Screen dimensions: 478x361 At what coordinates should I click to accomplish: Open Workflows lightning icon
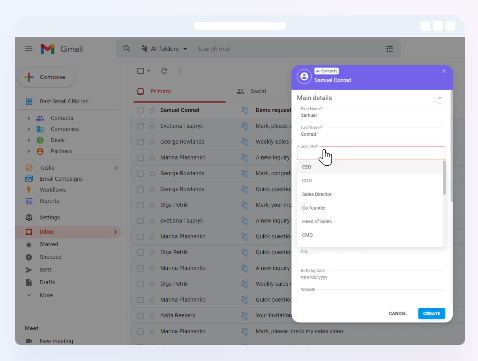pyautogui.click(x=29, y=190)
